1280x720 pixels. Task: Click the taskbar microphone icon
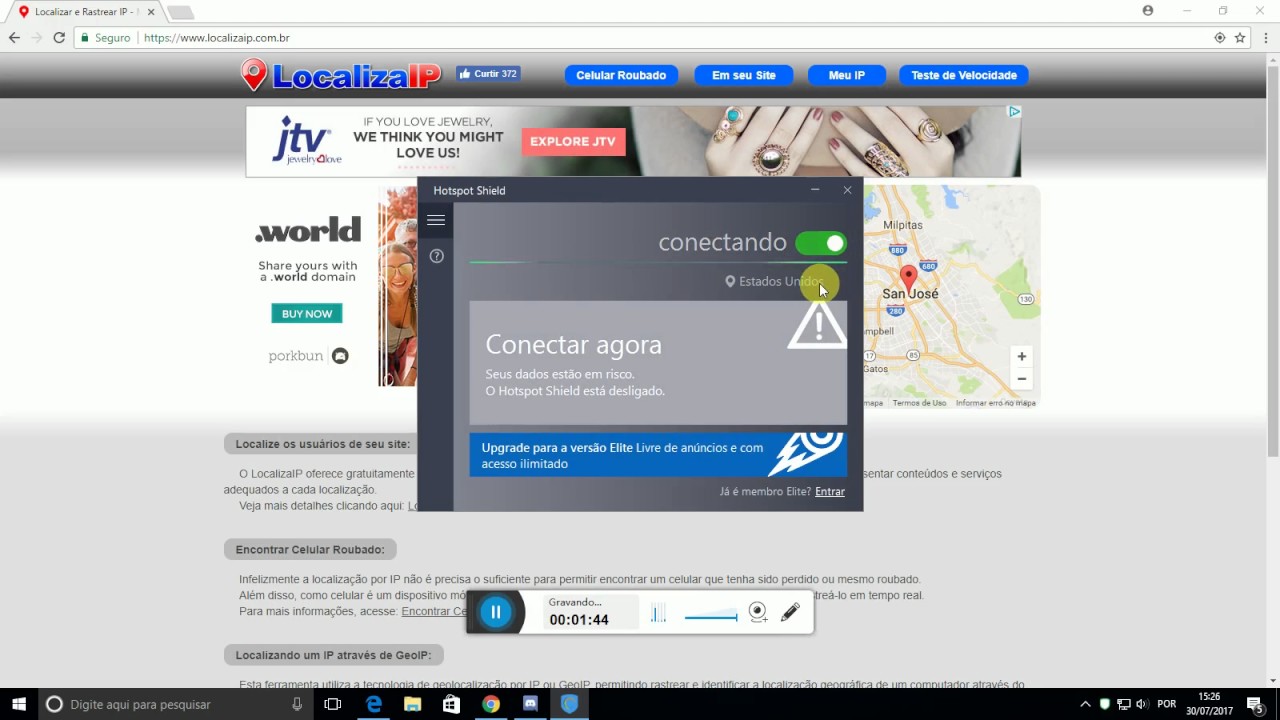tap(297, 704)
